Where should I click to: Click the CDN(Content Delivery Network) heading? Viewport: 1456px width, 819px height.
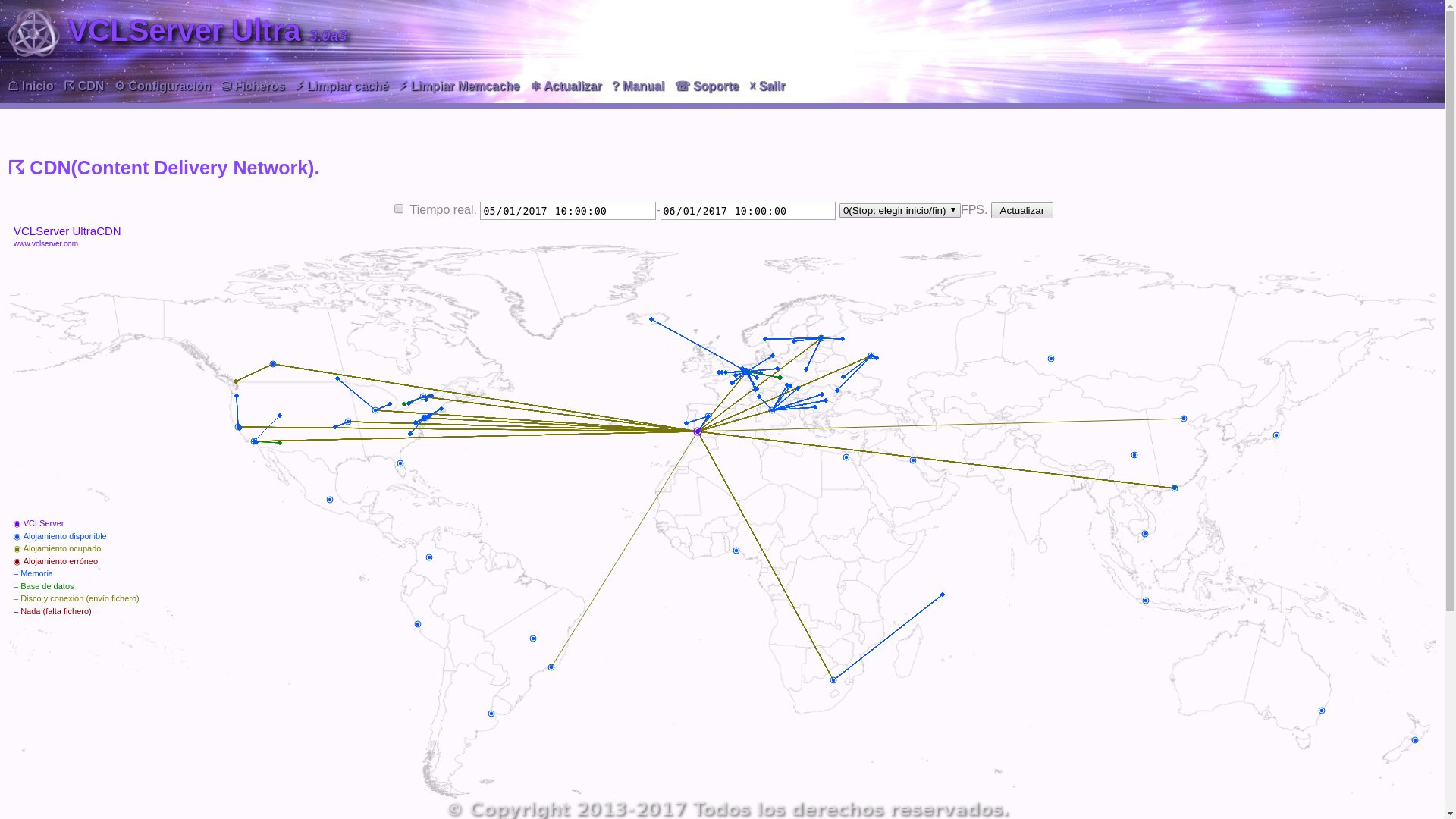(164, 168)
